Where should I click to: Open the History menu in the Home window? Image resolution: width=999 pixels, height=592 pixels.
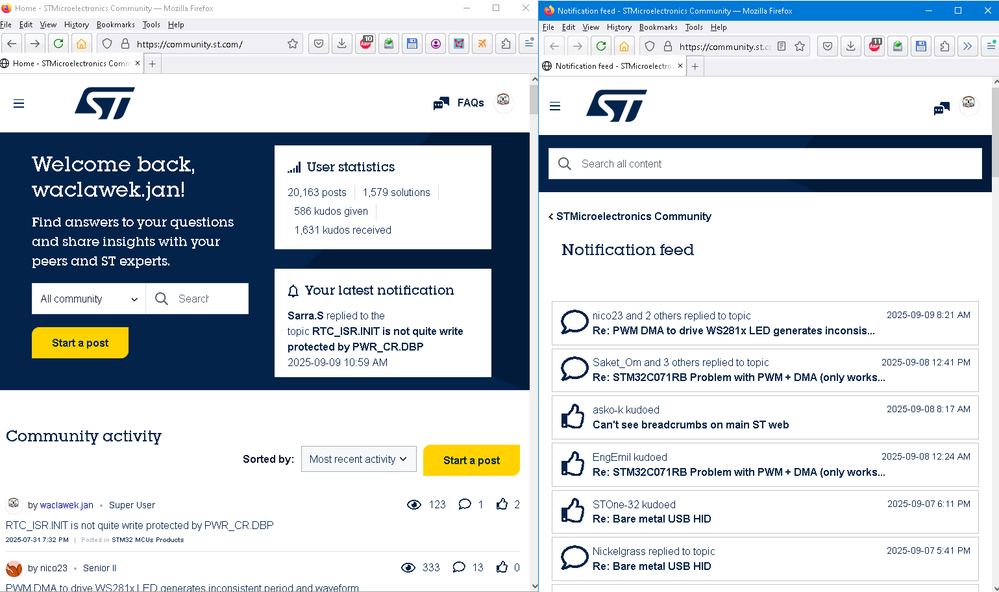(x=76, y=24)
